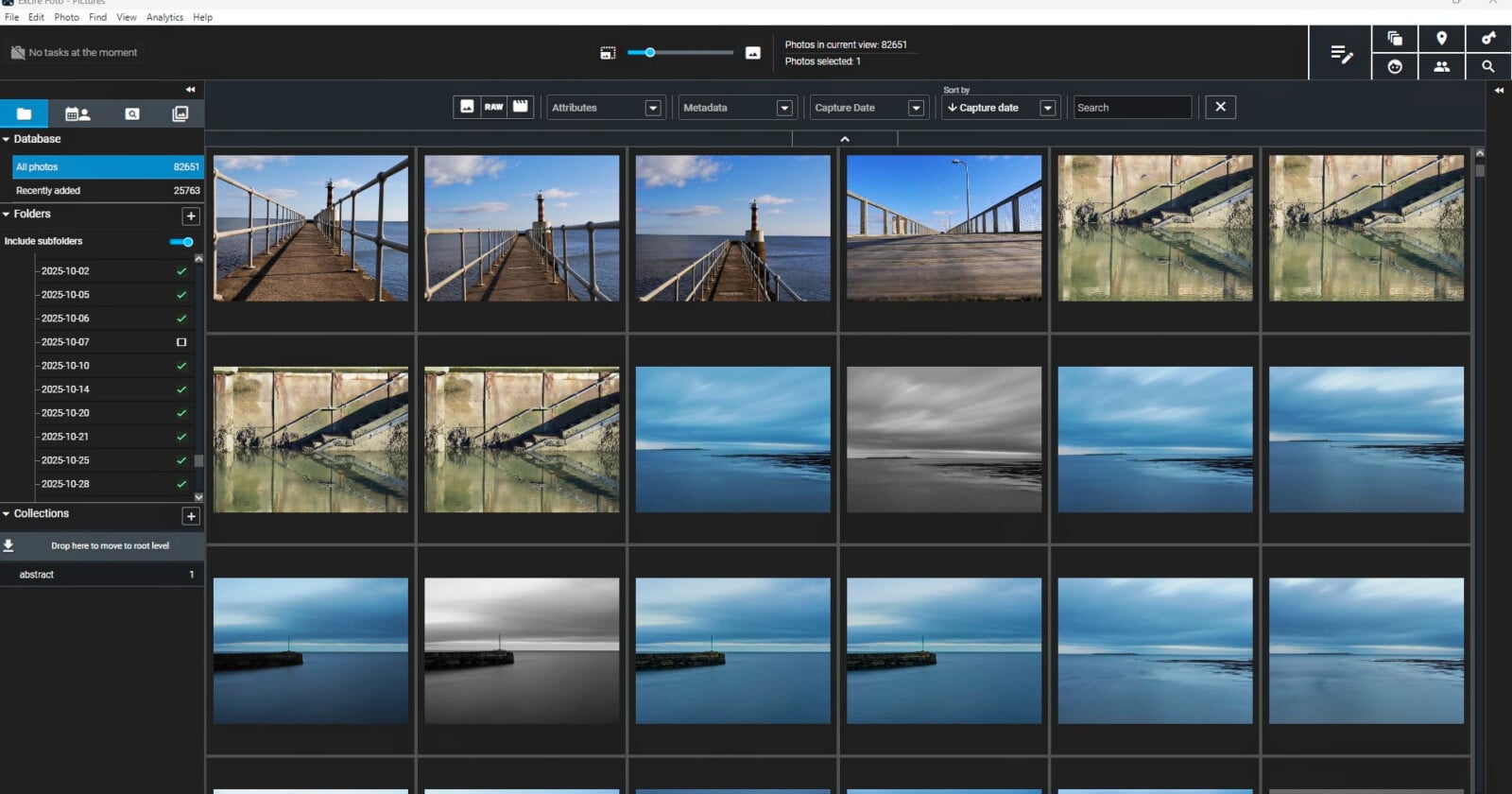
Task: Add new folder with plus icon
Action: tap(191, 216)
